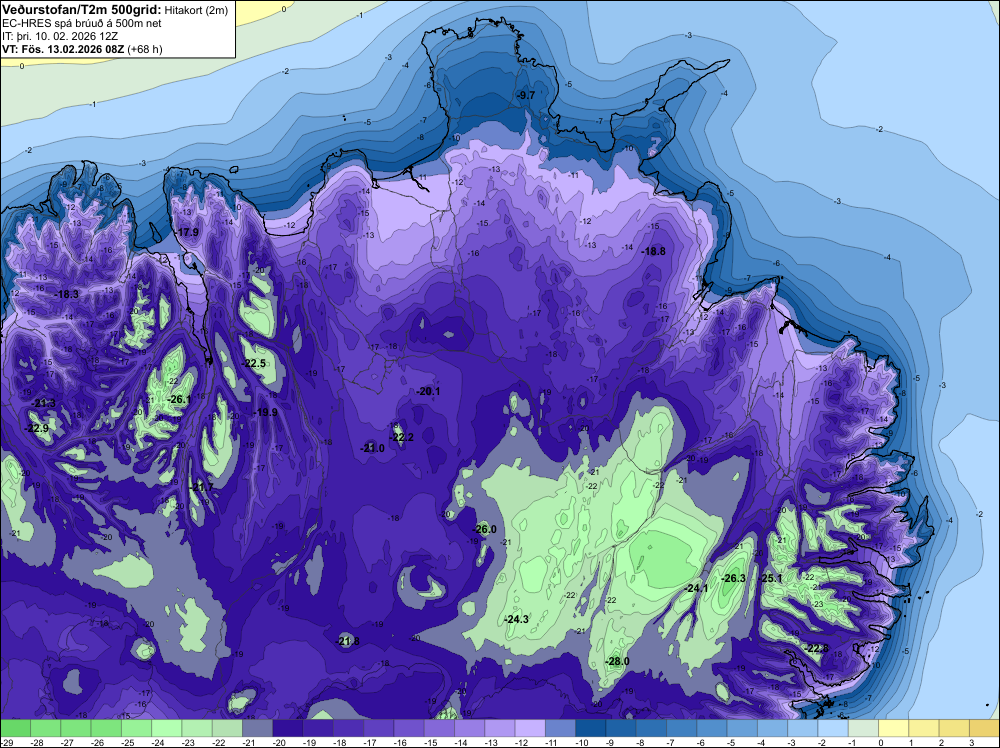
Task: Click the -26.0 temperature value
Action: tap(485, 529)
